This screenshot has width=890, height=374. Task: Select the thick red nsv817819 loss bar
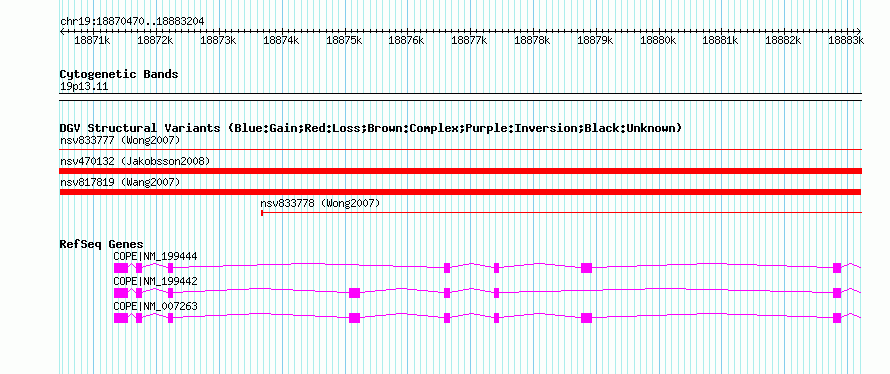point(460,192)
